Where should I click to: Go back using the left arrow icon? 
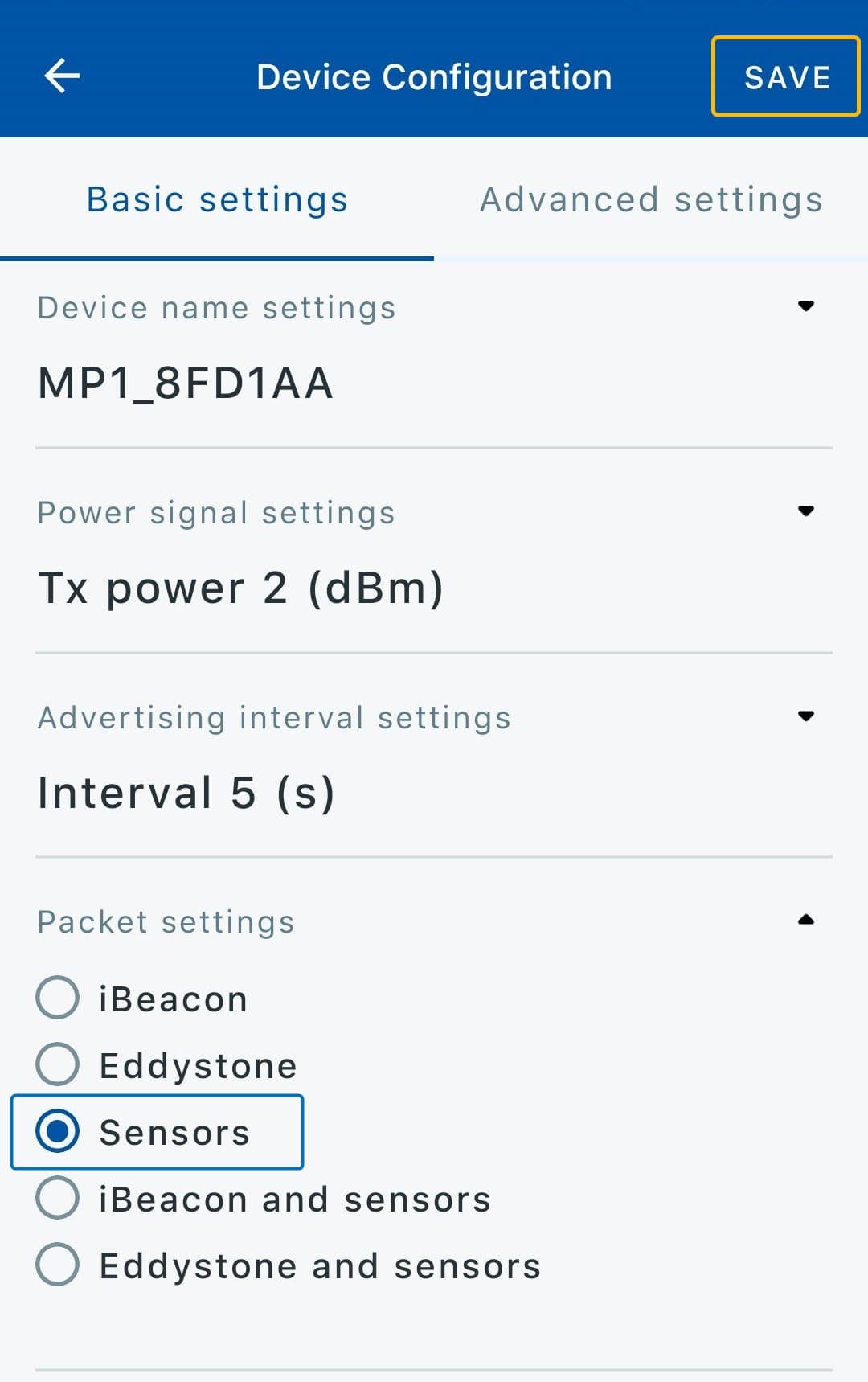(62, 76)
